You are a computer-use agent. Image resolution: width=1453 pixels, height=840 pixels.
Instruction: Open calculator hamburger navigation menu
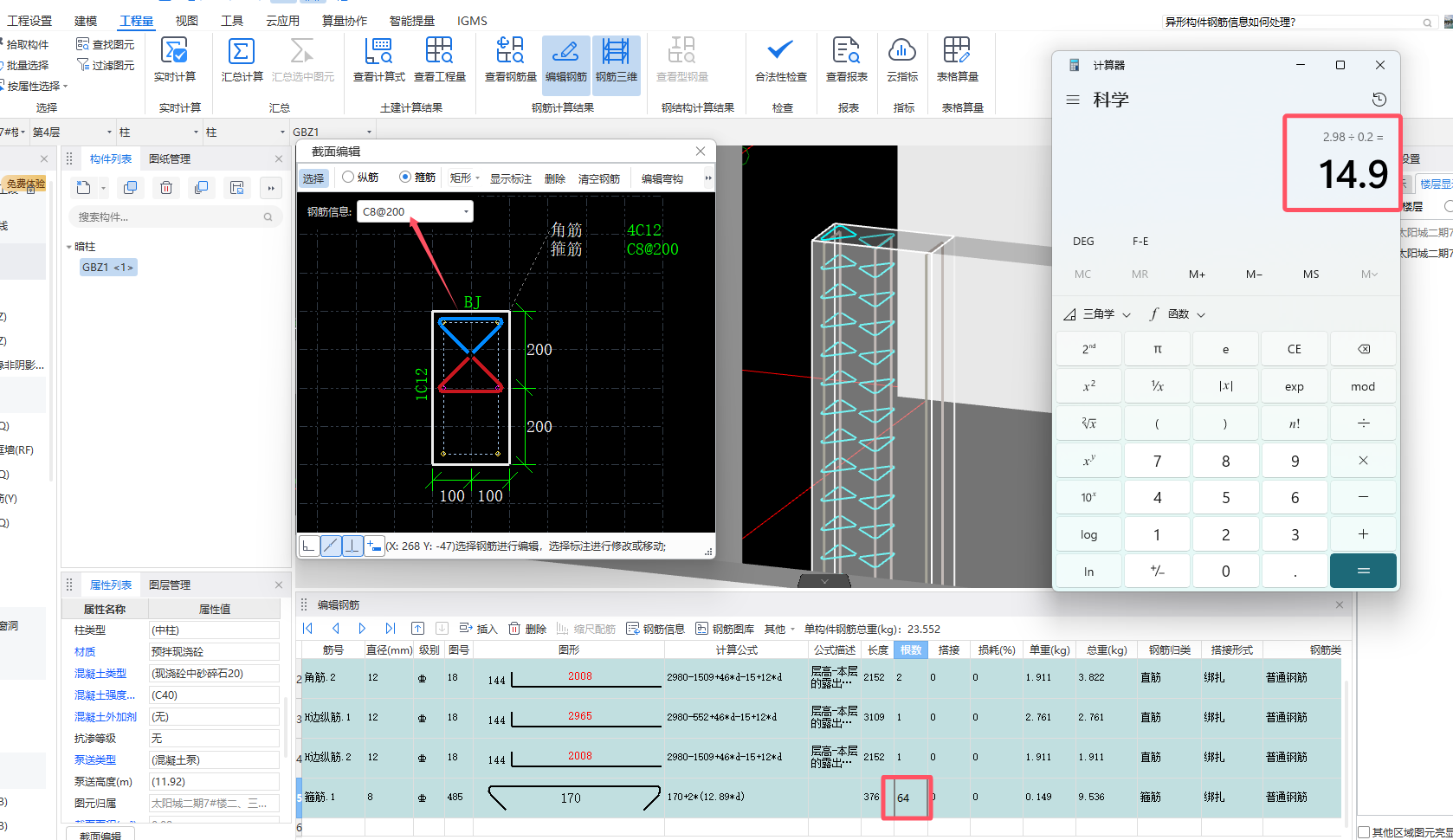pyautogui.click(x=1073, y=100)
